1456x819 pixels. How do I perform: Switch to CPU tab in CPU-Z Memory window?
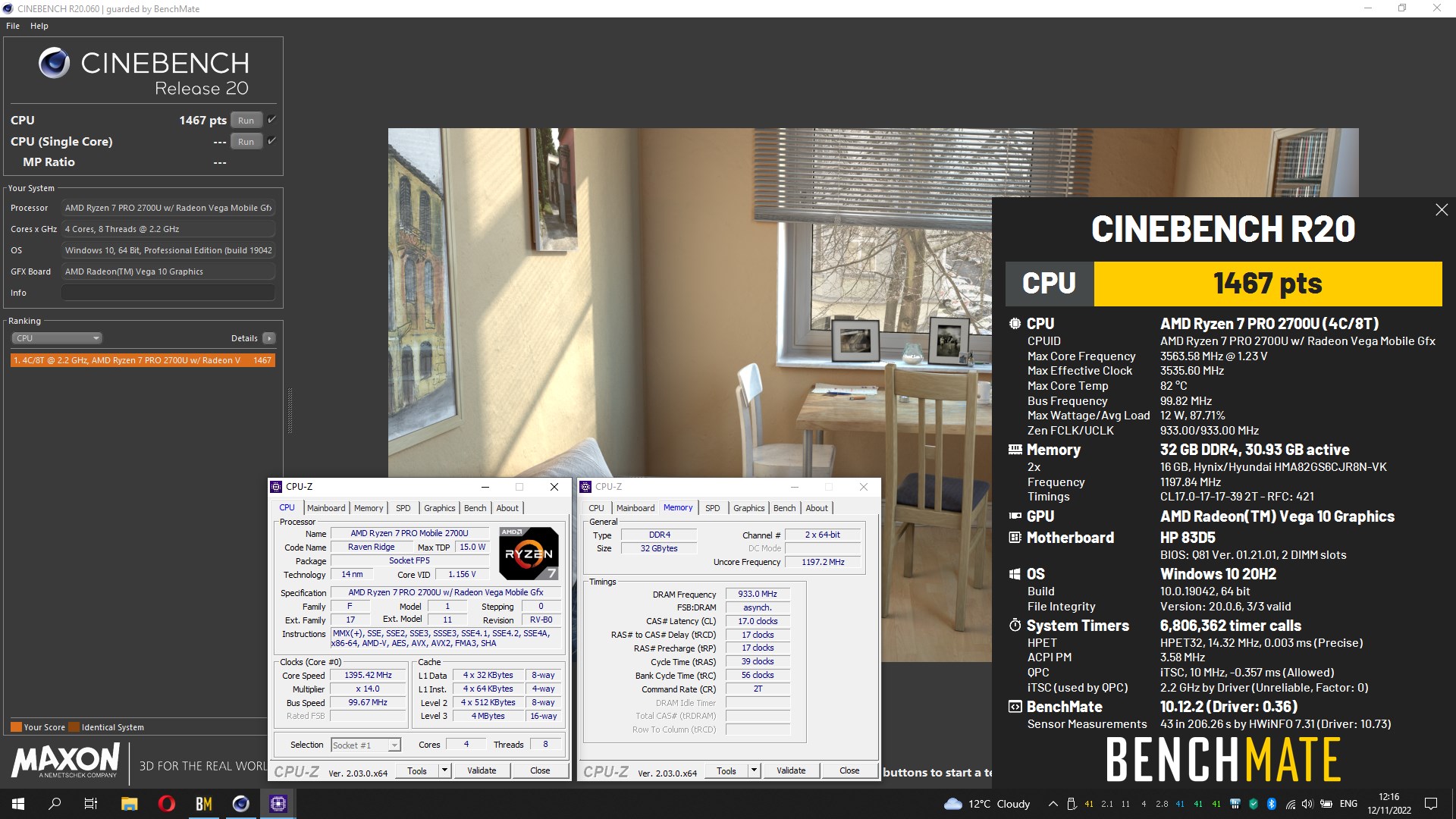click(597, 508)
